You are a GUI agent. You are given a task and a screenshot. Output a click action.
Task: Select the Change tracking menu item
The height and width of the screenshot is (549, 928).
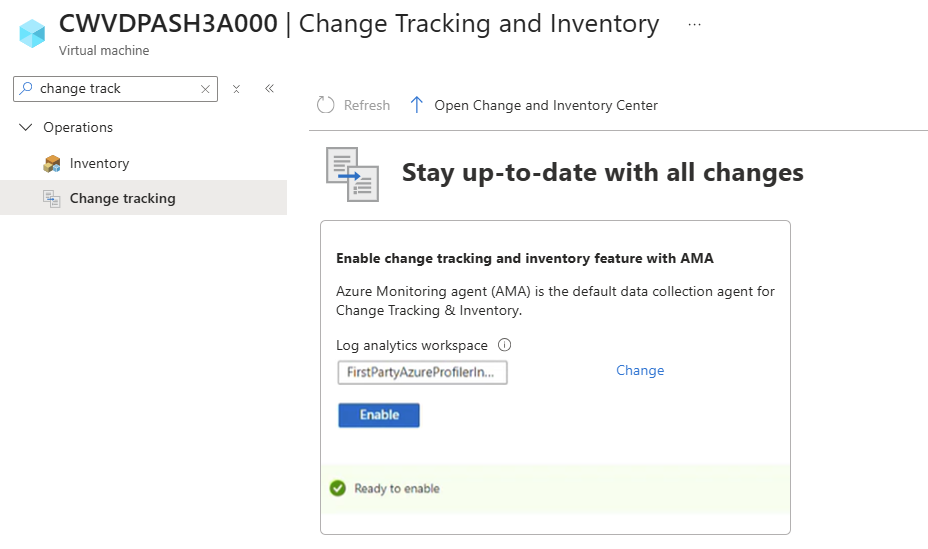(x=122, y=199)
